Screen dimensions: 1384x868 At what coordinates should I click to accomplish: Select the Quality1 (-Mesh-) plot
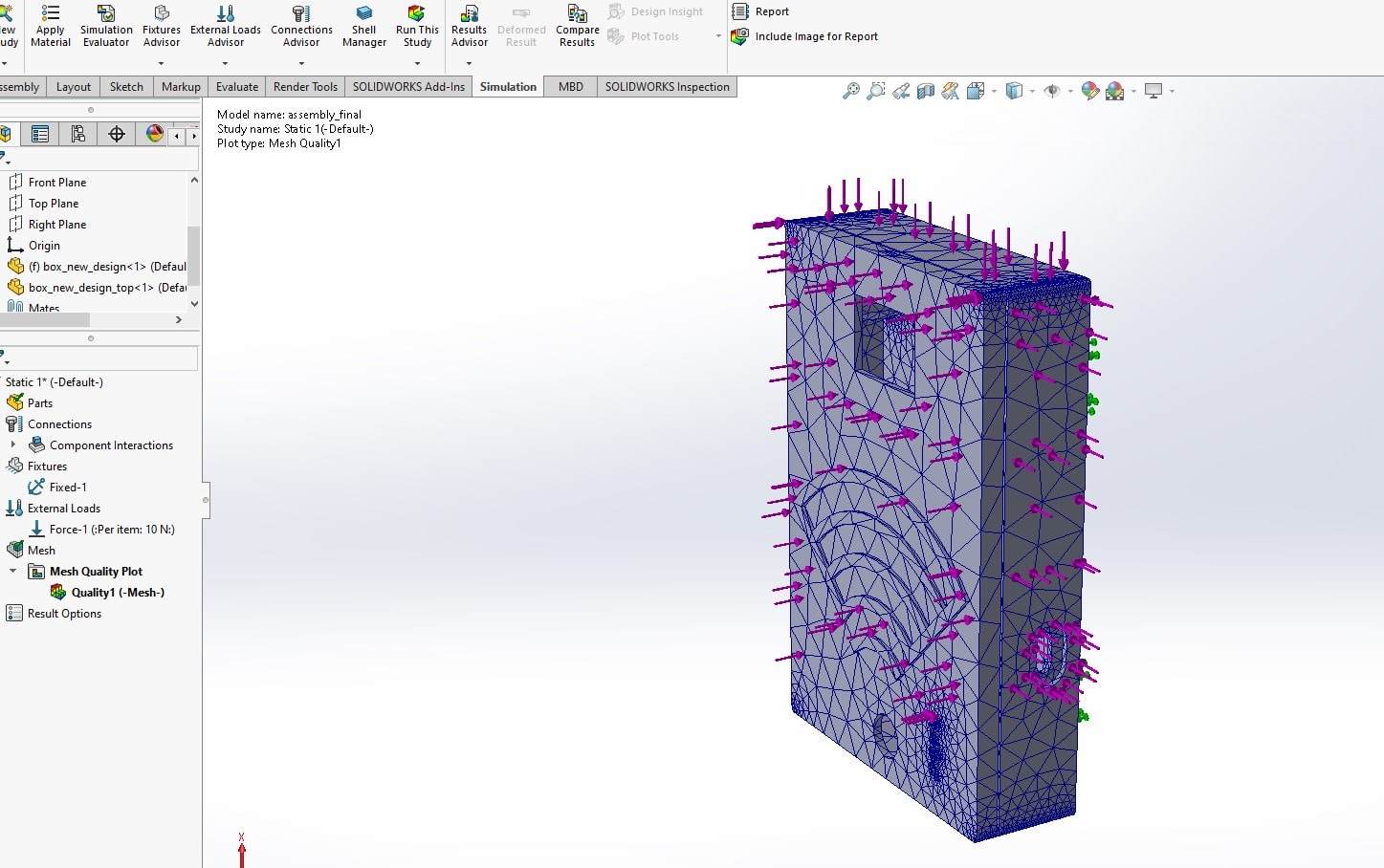pos(107,592)
